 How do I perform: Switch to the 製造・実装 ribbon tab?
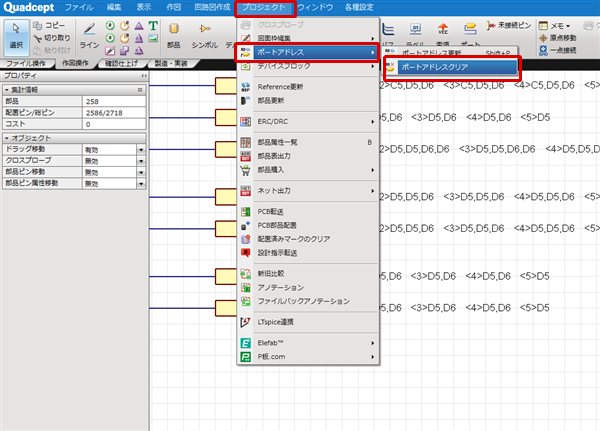click(x=171, y=64)
